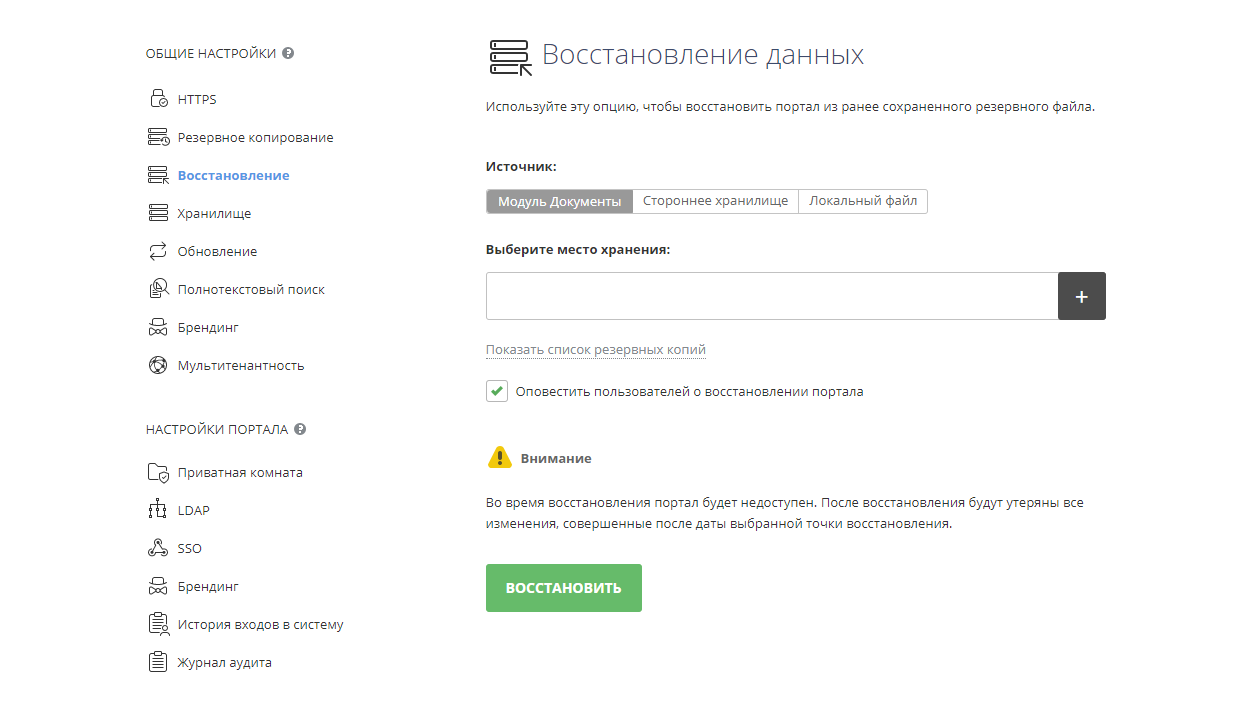Click Брендинг icon under Общие настройки
The height and width of the screenshot is (708, 1240).
(x=158, y=327)
